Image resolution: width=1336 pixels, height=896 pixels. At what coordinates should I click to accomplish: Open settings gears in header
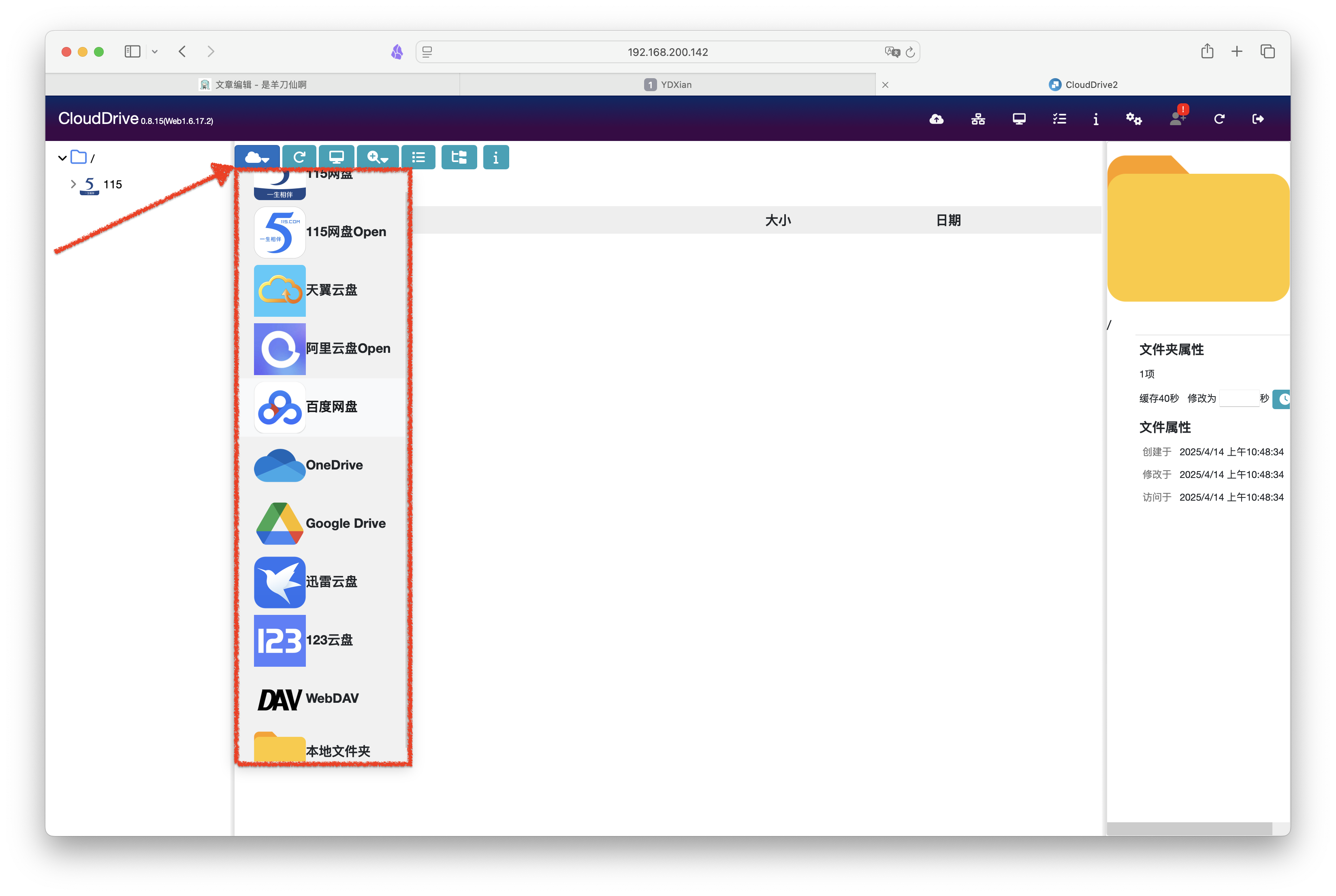(1134, 119)
